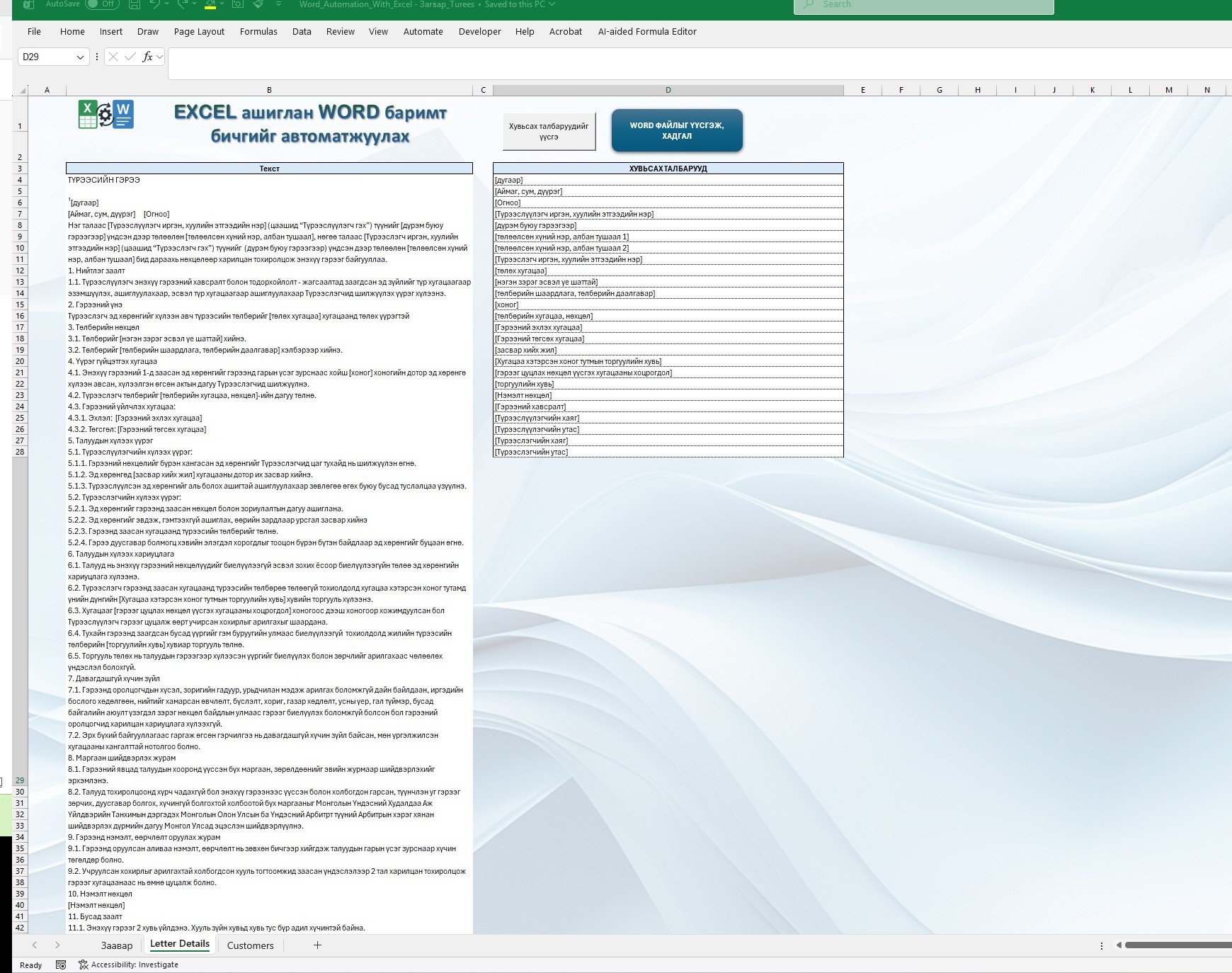The width and height of the screenshot is (1232, 973).
Task: Click the camera screenshot icon
Action: [238, 4]
